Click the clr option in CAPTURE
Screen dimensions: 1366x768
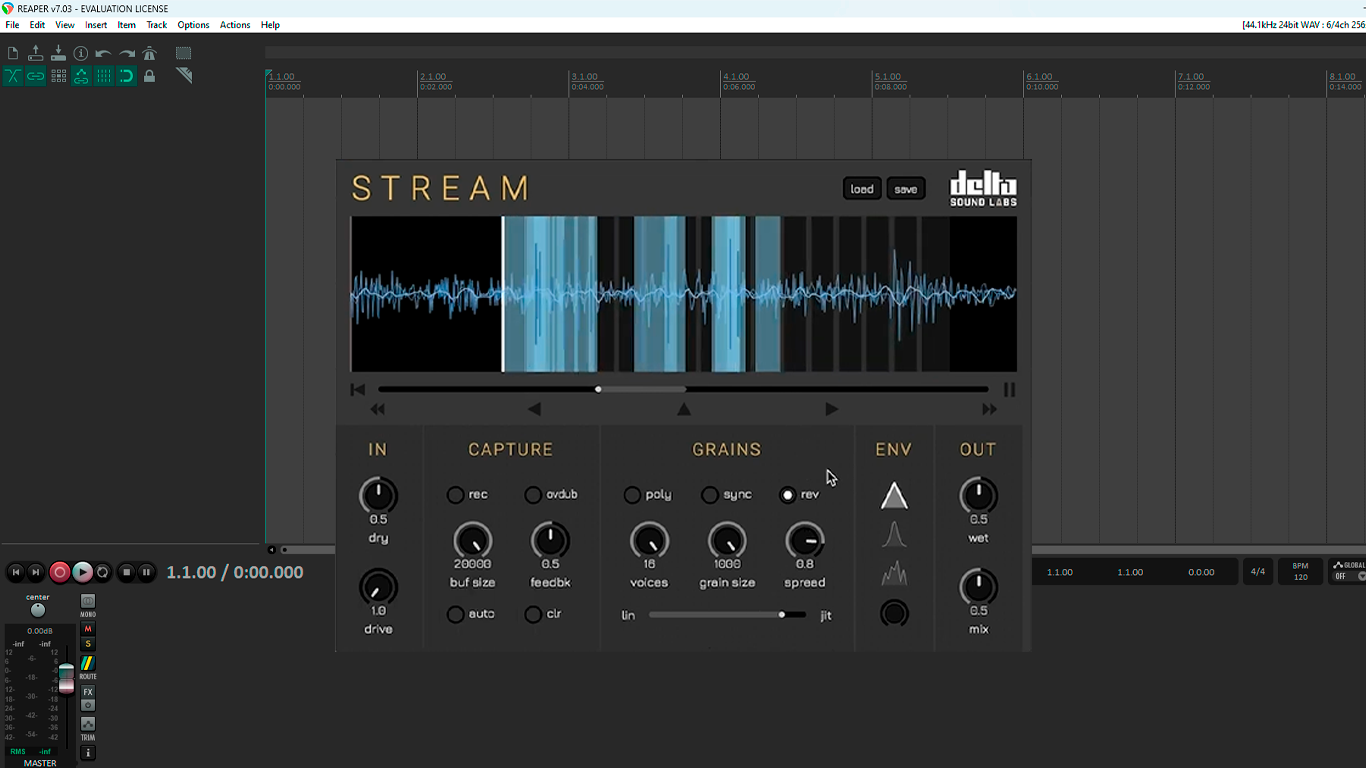533,614
